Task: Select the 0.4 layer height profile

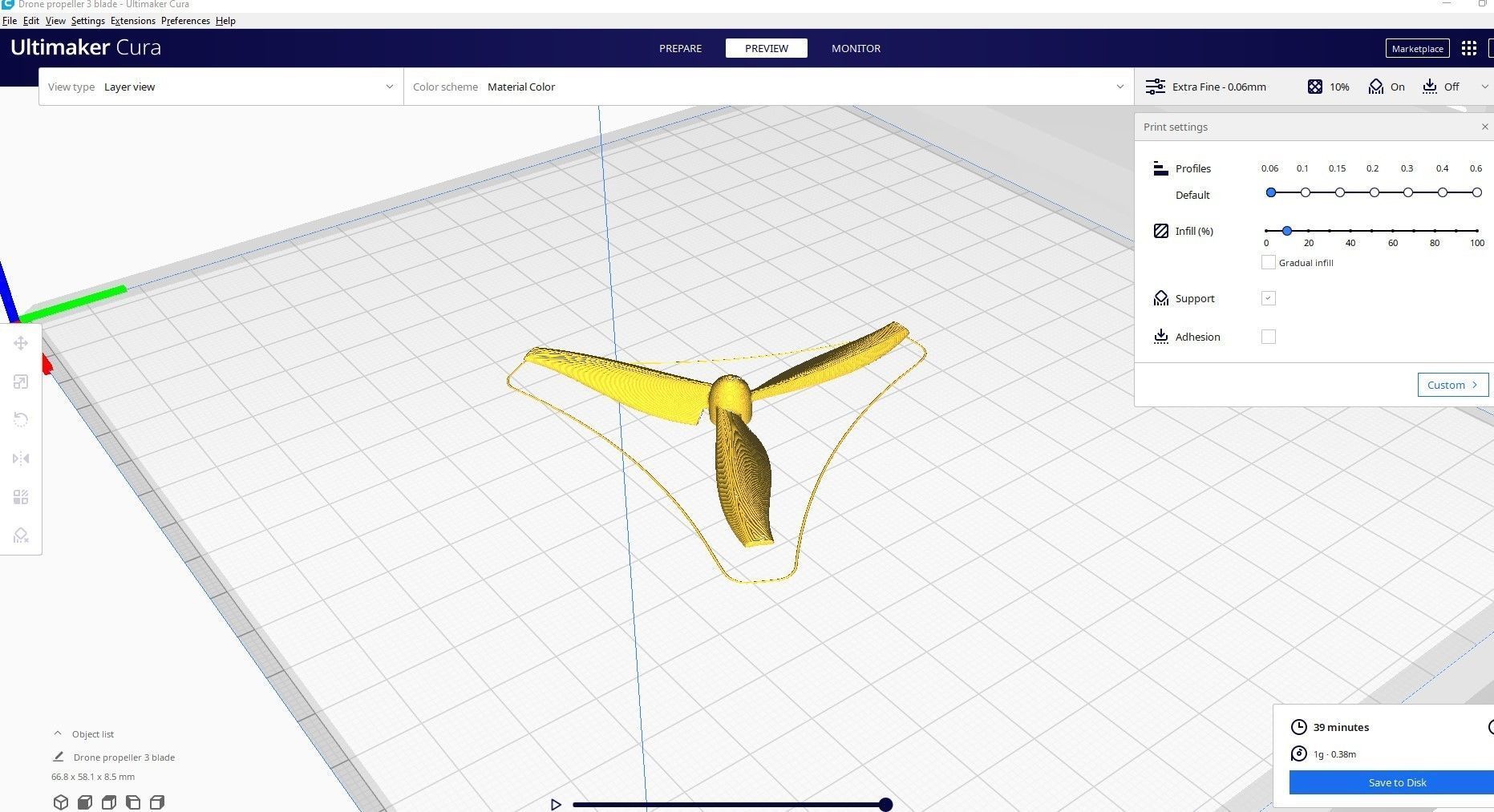Action: point(1443,192)
